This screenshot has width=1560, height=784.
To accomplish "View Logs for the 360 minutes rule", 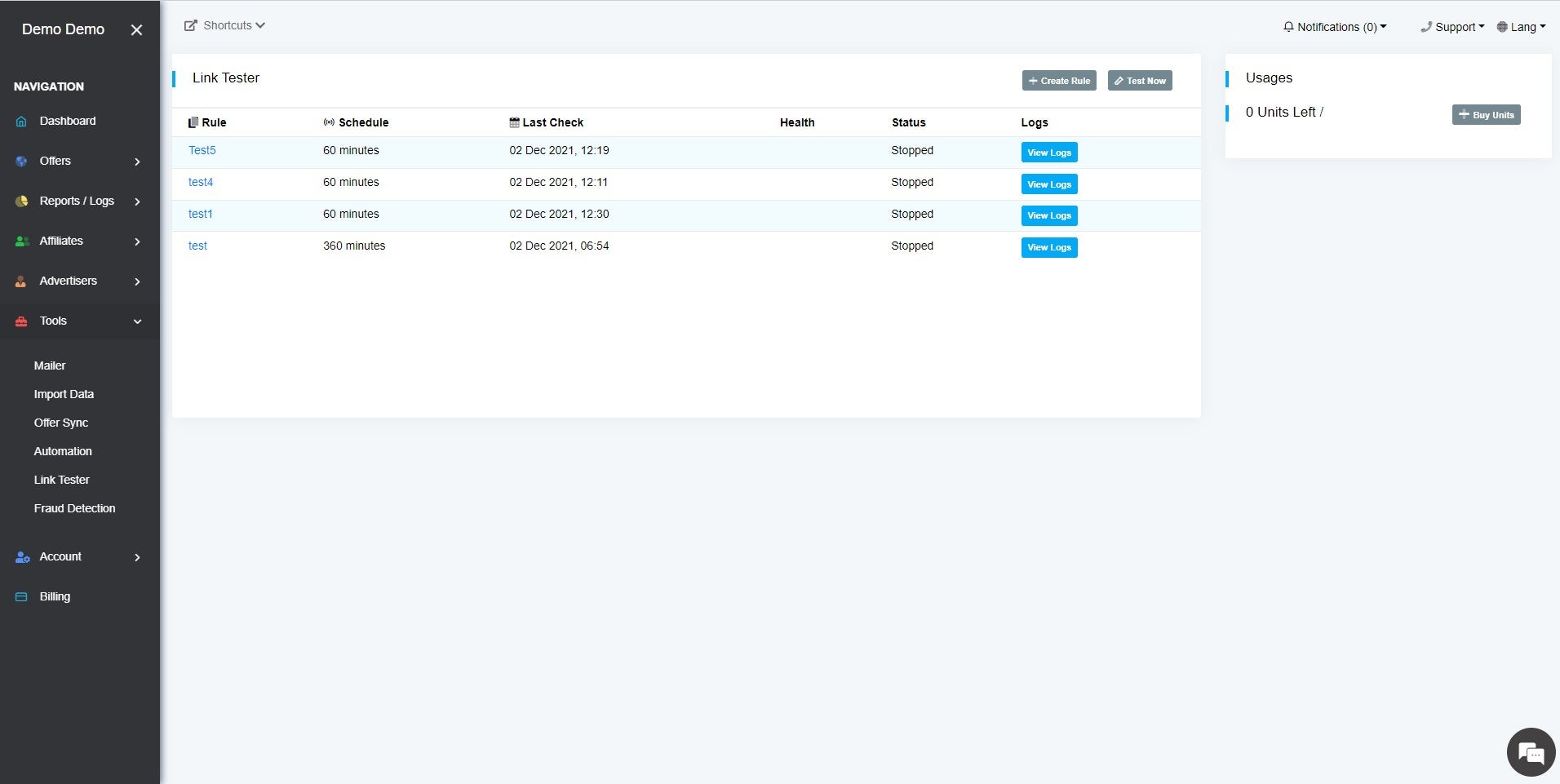I will point(1049,247).
